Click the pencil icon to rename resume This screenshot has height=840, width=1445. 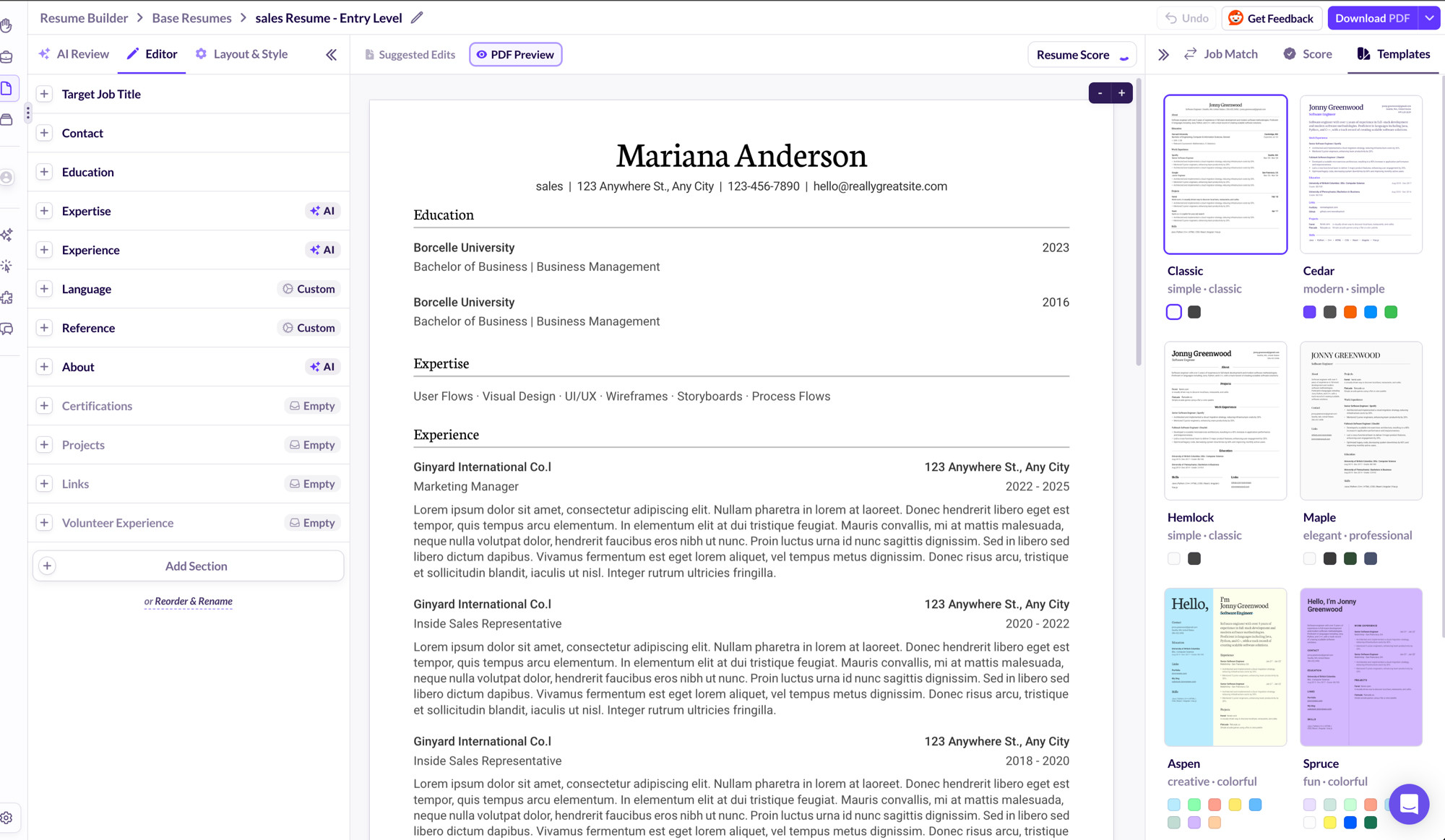tap(417, 18)
